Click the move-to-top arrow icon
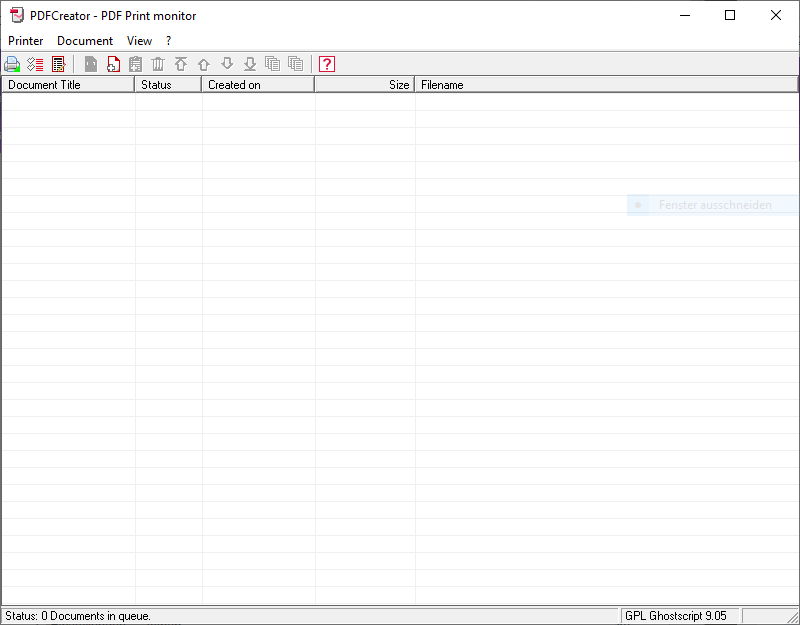 click(x=181, y=64)
